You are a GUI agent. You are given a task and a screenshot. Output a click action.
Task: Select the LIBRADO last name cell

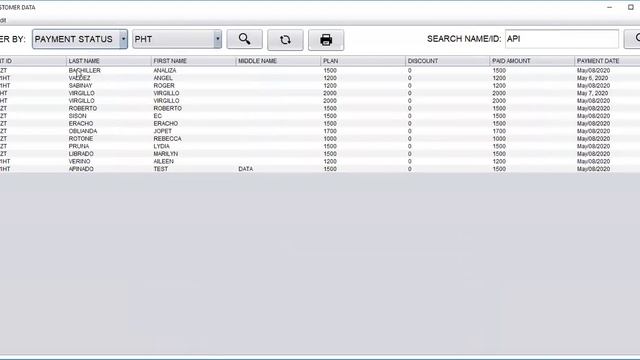pyautogui.click(x=81, y=154)
